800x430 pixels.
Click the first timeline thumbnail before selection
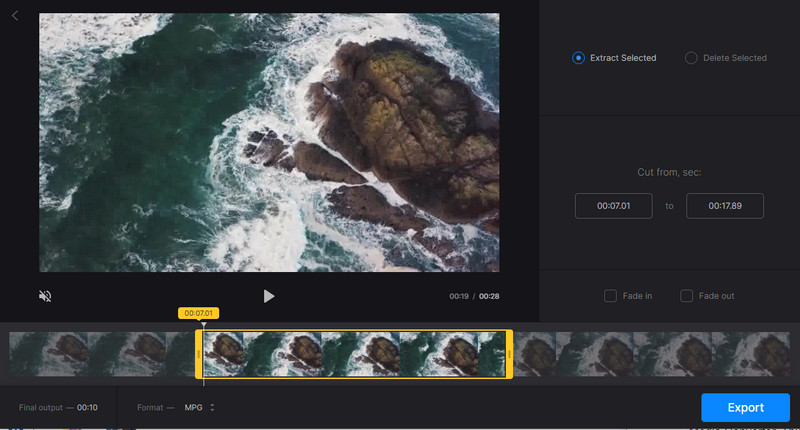(x=48, y=354)
